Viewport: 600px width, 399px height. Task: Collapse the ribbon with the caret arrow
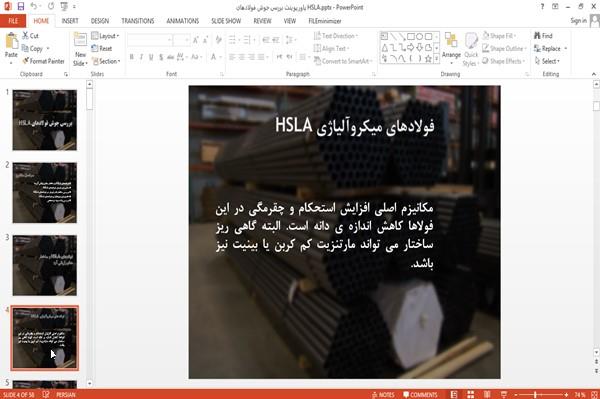(593, 74)
